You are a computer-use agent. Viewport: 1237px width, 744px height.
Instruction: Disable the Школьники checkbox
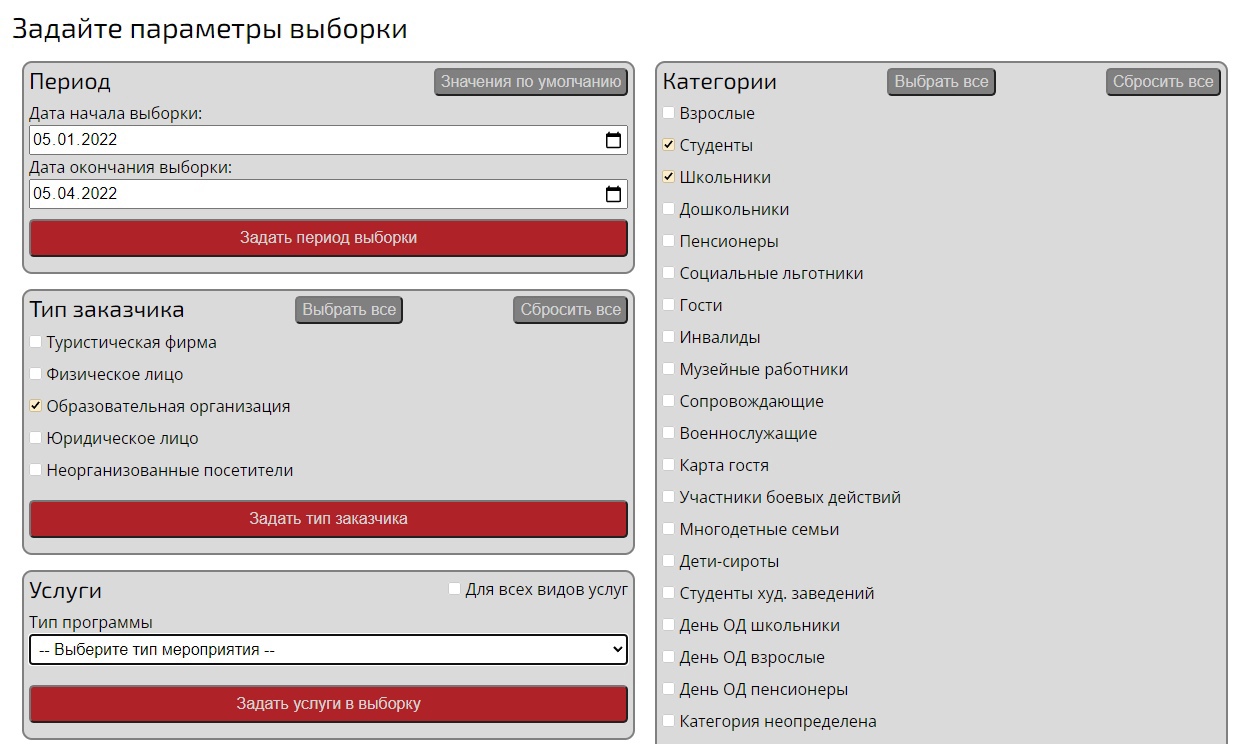[668, 177]
